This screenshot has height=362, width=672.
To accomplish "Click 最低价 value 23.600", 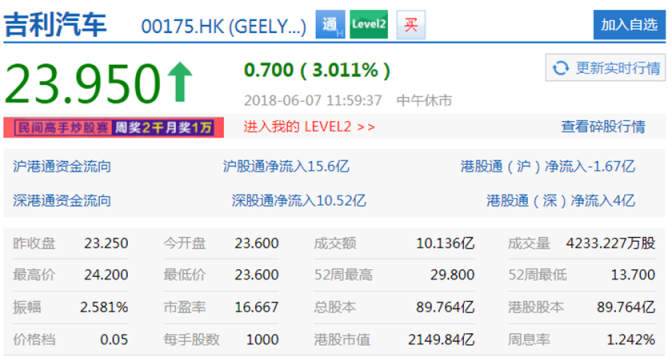I will (256, 275).
